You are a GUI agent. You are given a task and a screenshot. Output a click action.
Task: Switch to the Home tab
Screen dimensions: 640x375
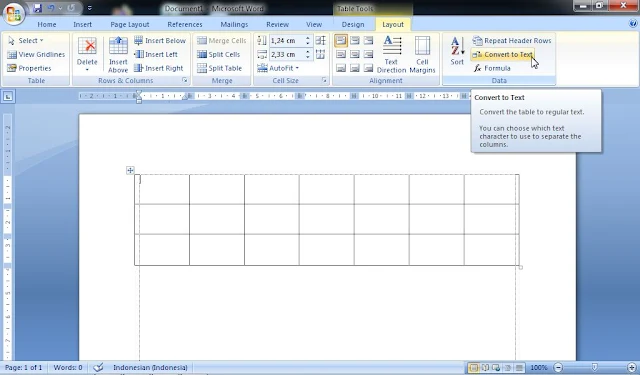coord(47,24)
